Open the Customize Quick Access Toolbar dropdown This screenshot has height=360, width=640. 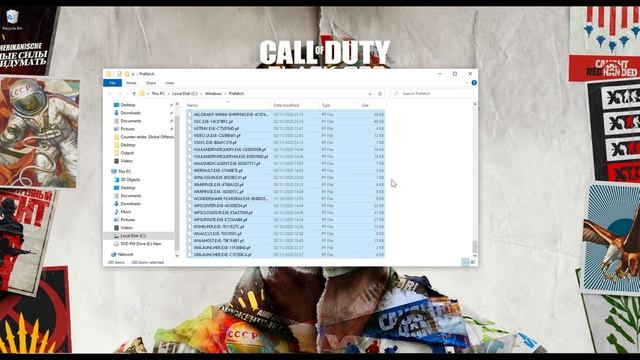pos(133,74)
